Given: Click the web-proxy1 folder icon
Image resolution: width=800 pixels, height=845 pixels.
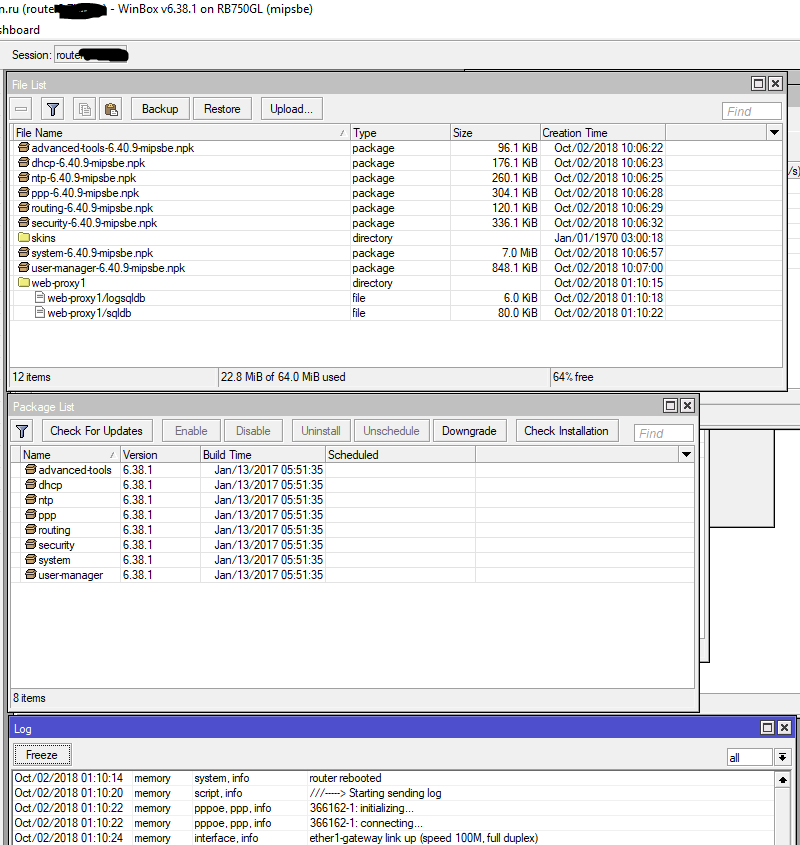Looking at the screenshot, I should pyautogui.click(x=24, y=282).
